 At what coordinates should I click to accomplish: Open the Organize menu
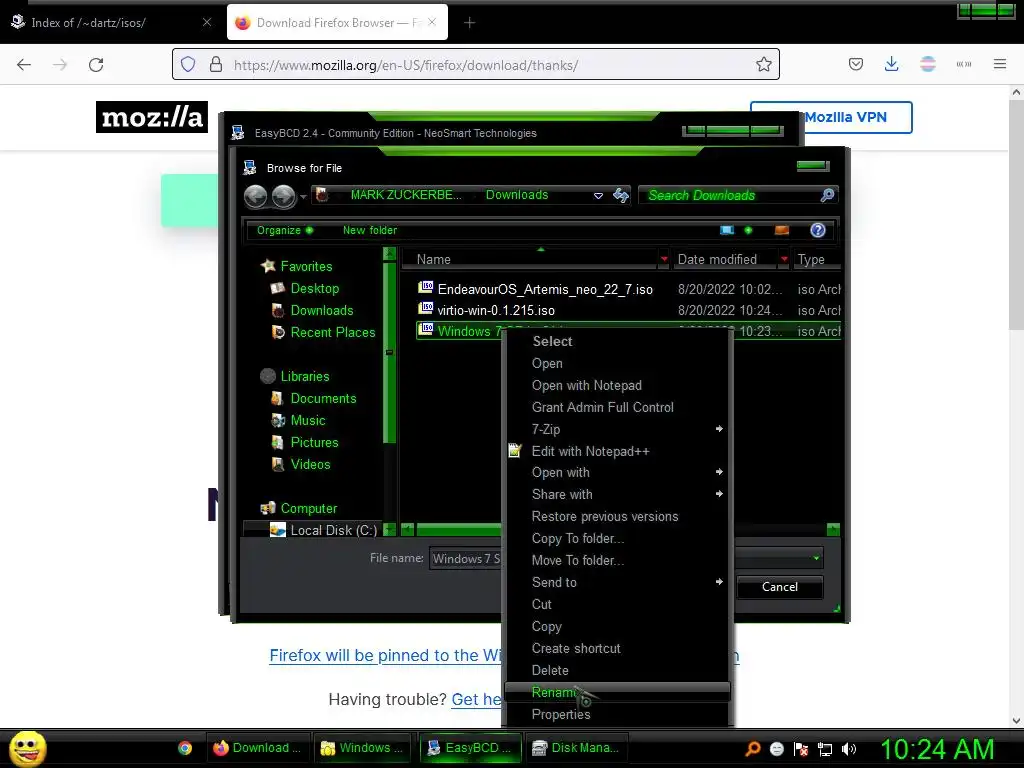click(x=285, y=231)
